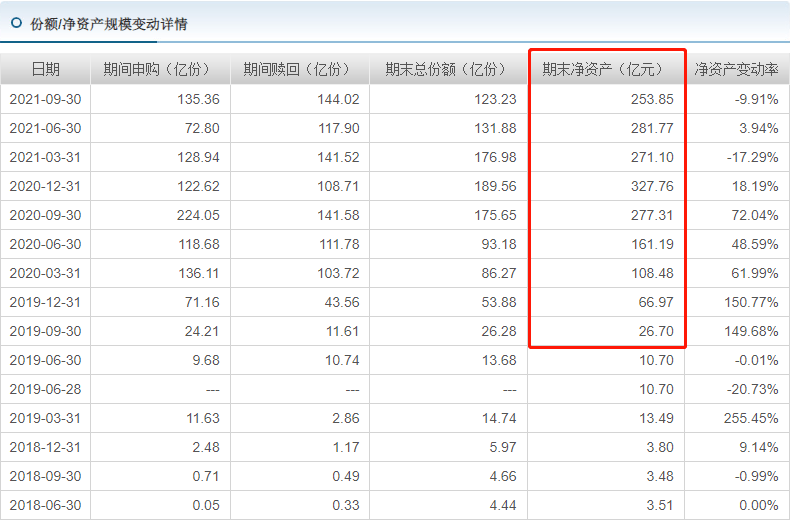The image size is (791, 520).
Task: Click subscription value 136.11
Action: [x=199, y=273]
